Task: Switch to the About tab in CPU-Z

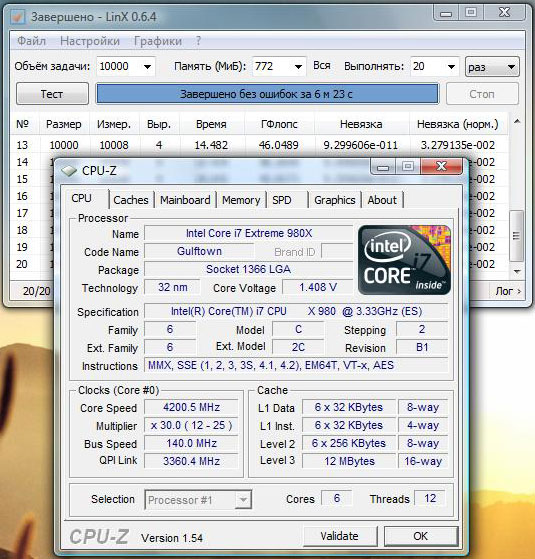Action: pos(382,200)
